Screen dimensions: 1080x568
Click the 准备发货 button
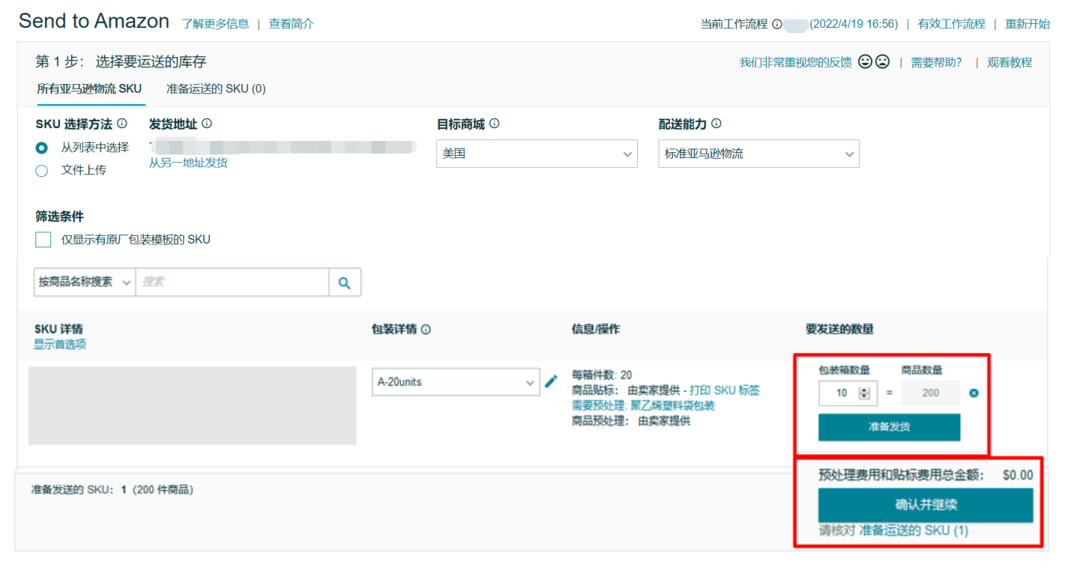pos(889,427)
